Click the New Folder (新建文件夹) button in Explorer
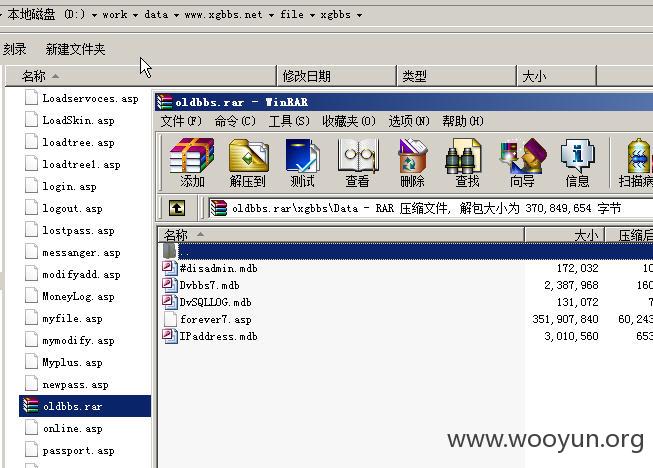This screenshot has height=468, width=653. [x=75, y=49]
